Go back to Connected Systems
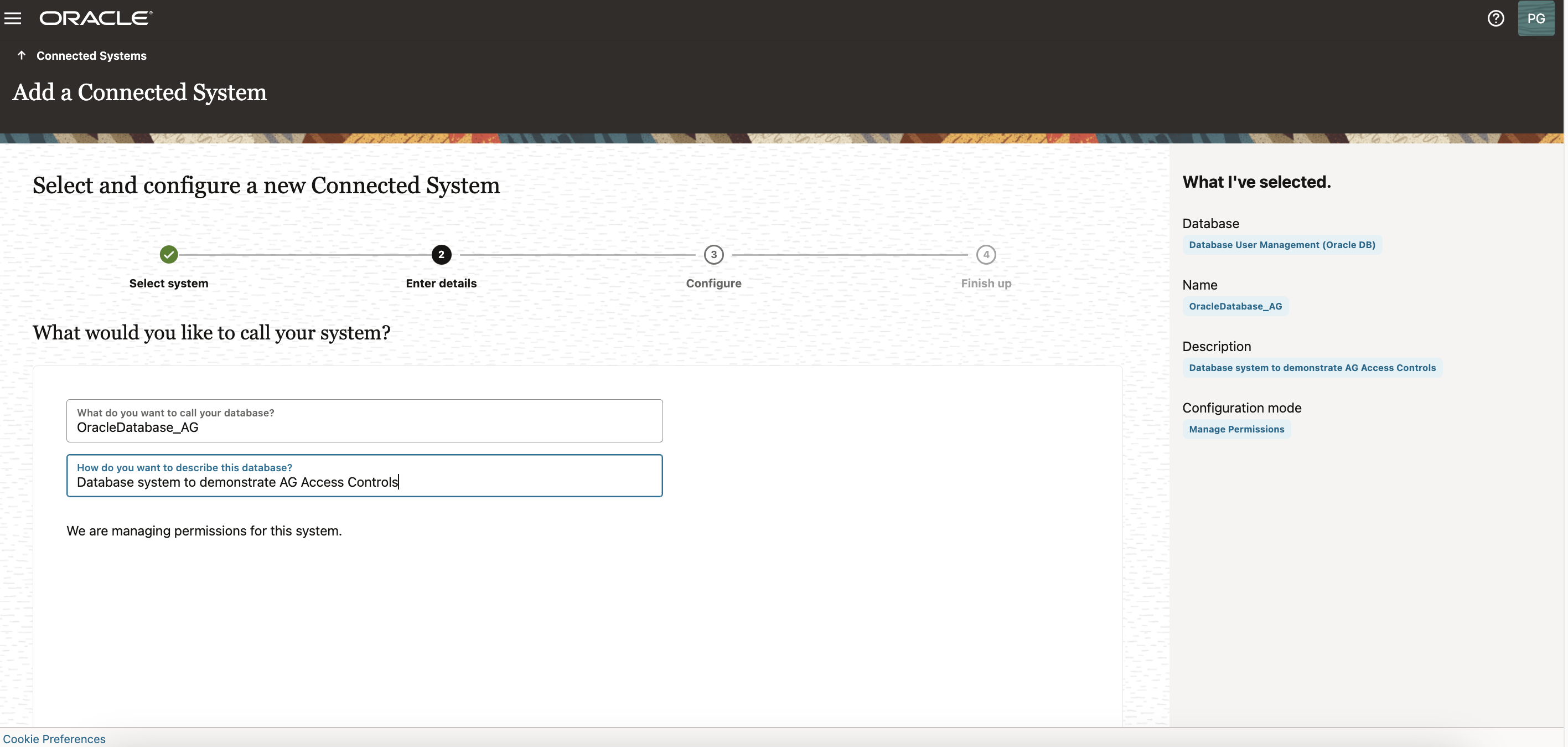The height and width of the screenshot is (747, 1568). pyautogui.click(x=91, y=56)
